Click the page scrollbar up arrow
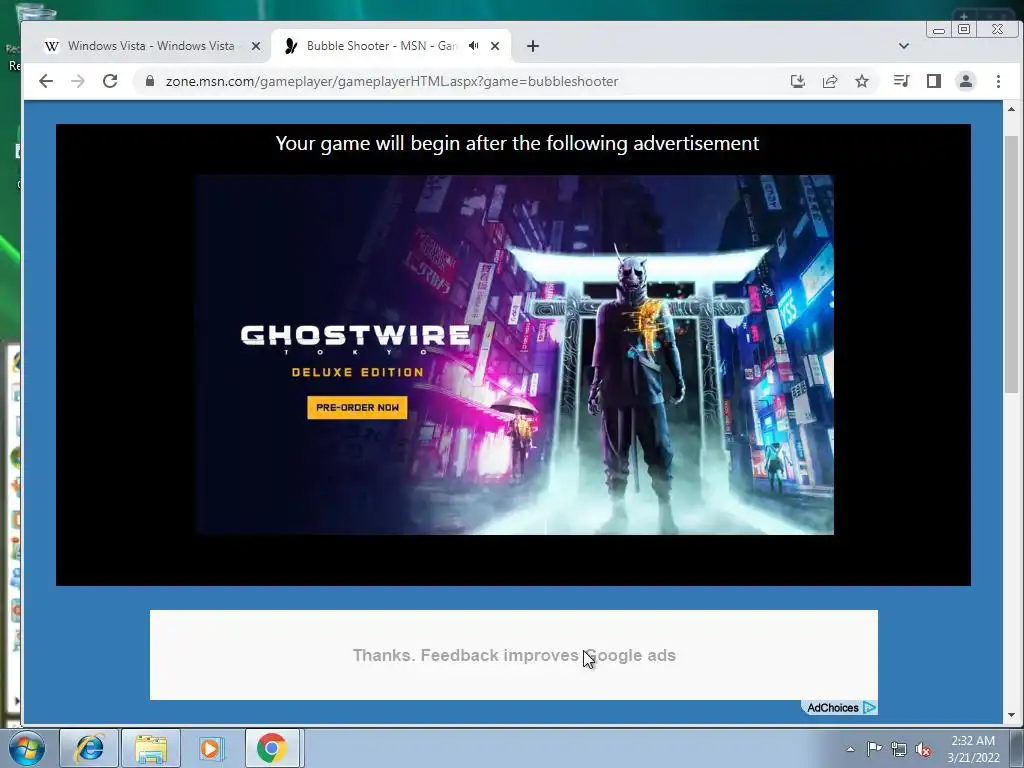This screenshot has height=768, width=1024. pos(1012,109)
